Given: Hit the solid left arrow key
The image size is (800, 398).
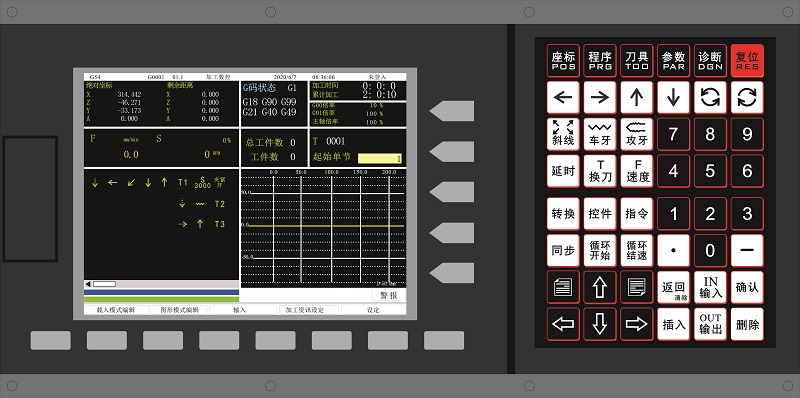Looking at the screenshot, I should click(563, 97).
